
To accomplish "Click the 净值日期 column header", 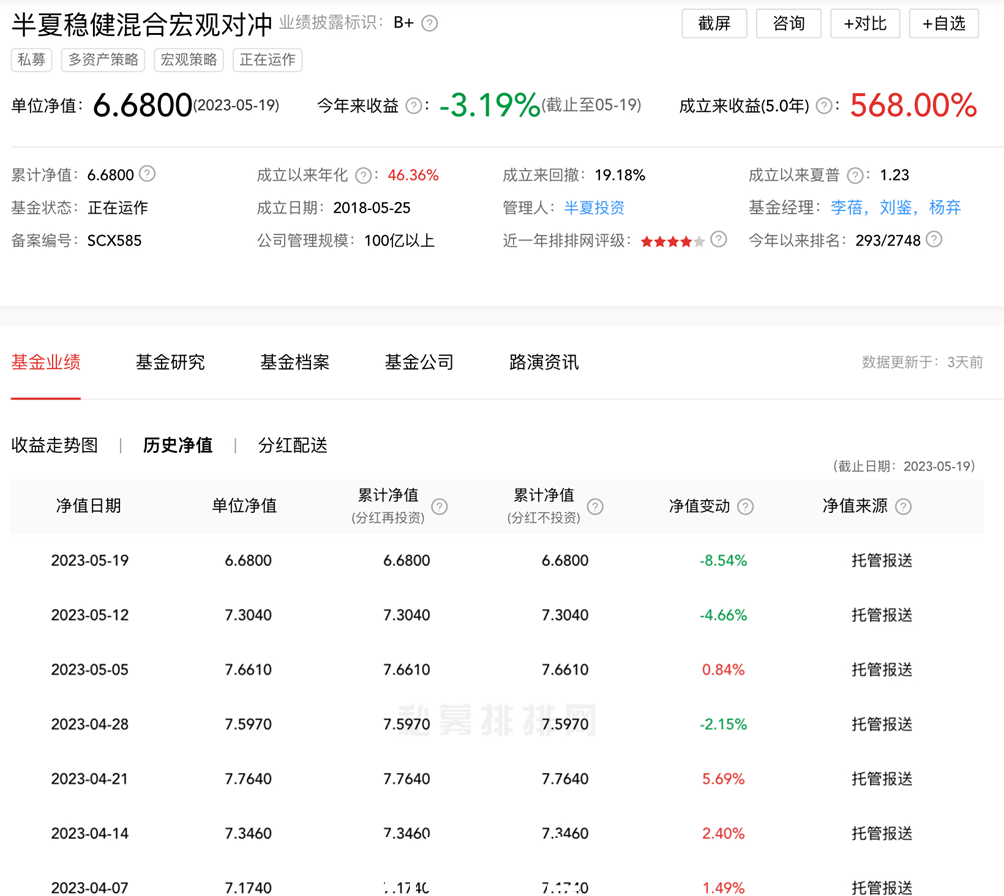I will (88, 506).
